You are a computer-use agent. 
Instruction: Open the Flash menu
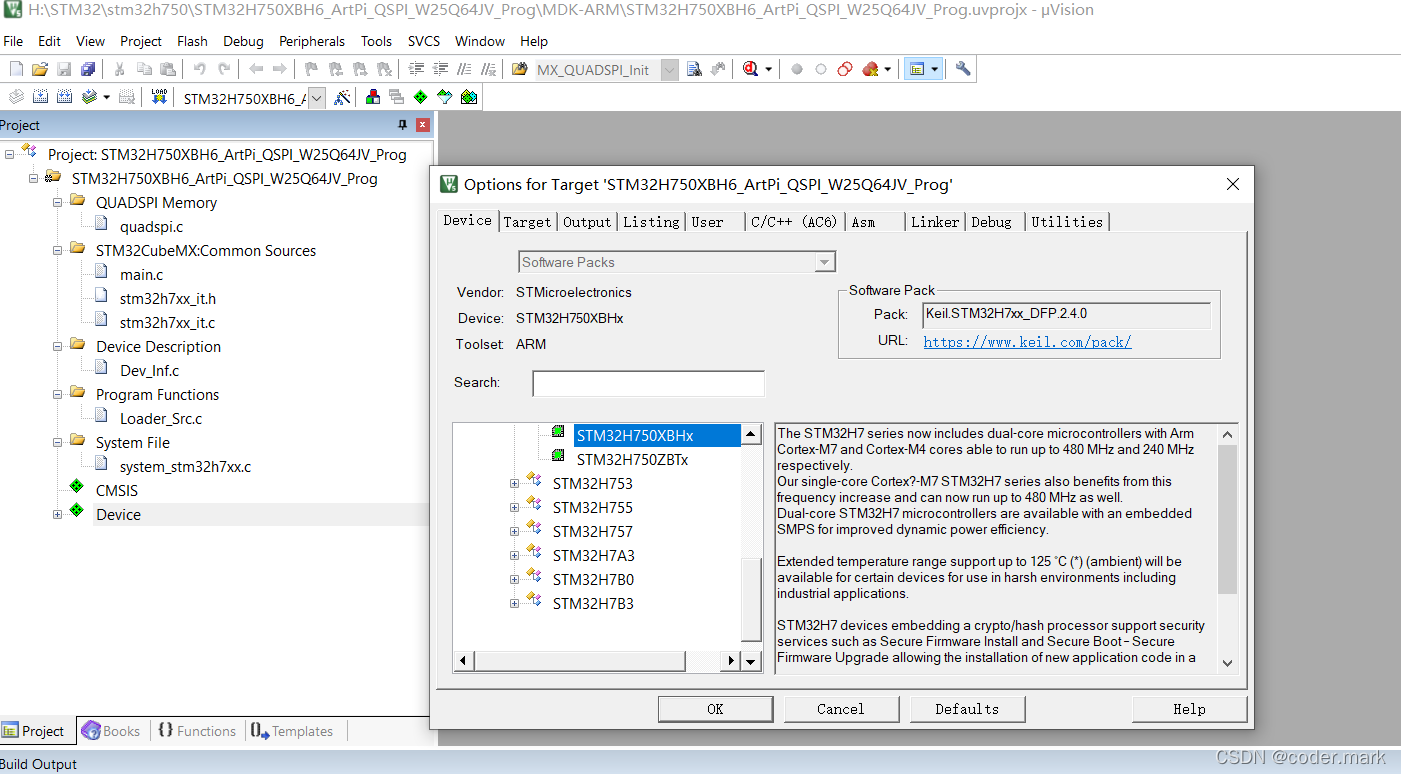click(192, 41)
